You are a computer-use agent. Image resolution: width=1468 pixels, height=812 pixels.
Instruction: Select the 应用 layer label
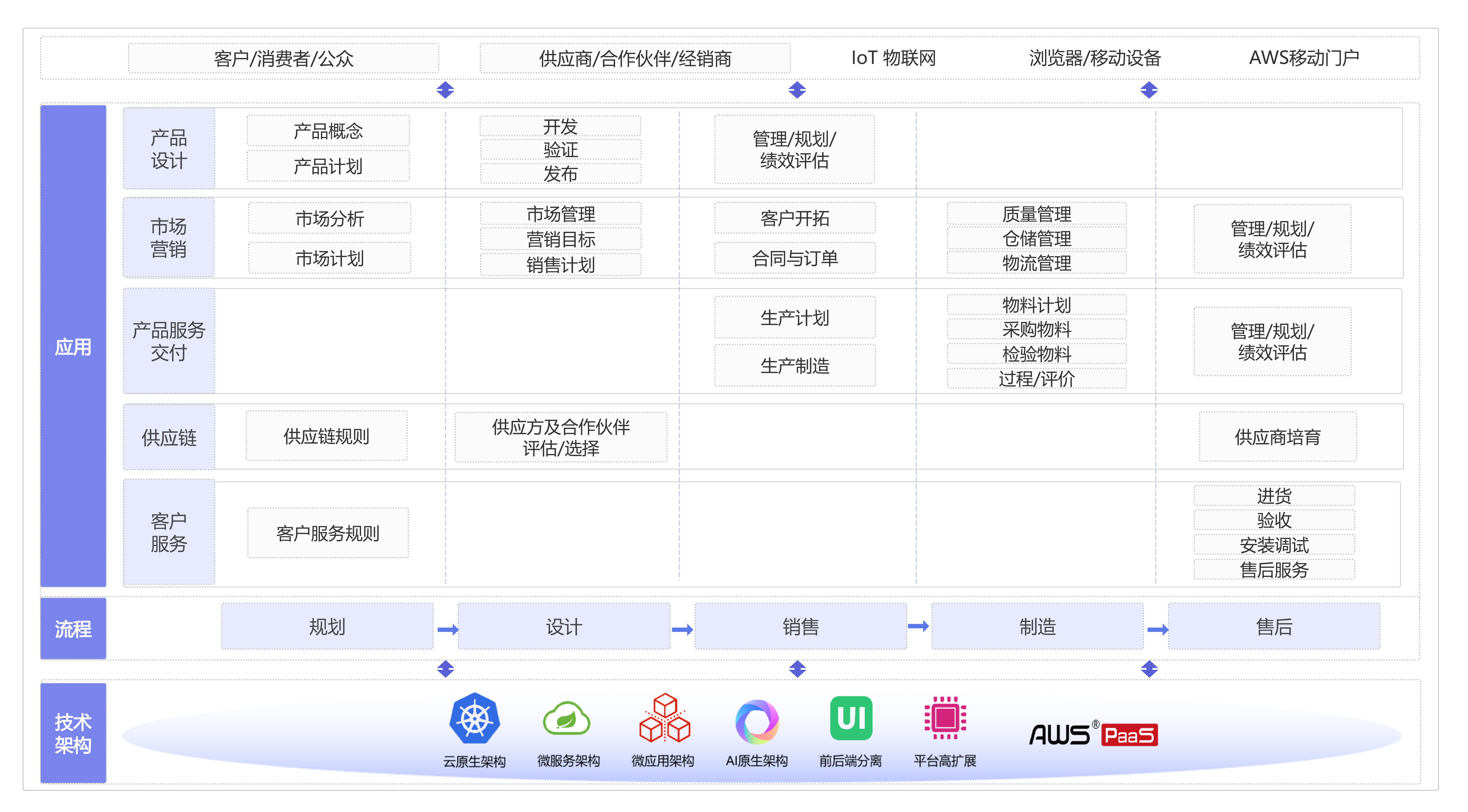point(73,346)
